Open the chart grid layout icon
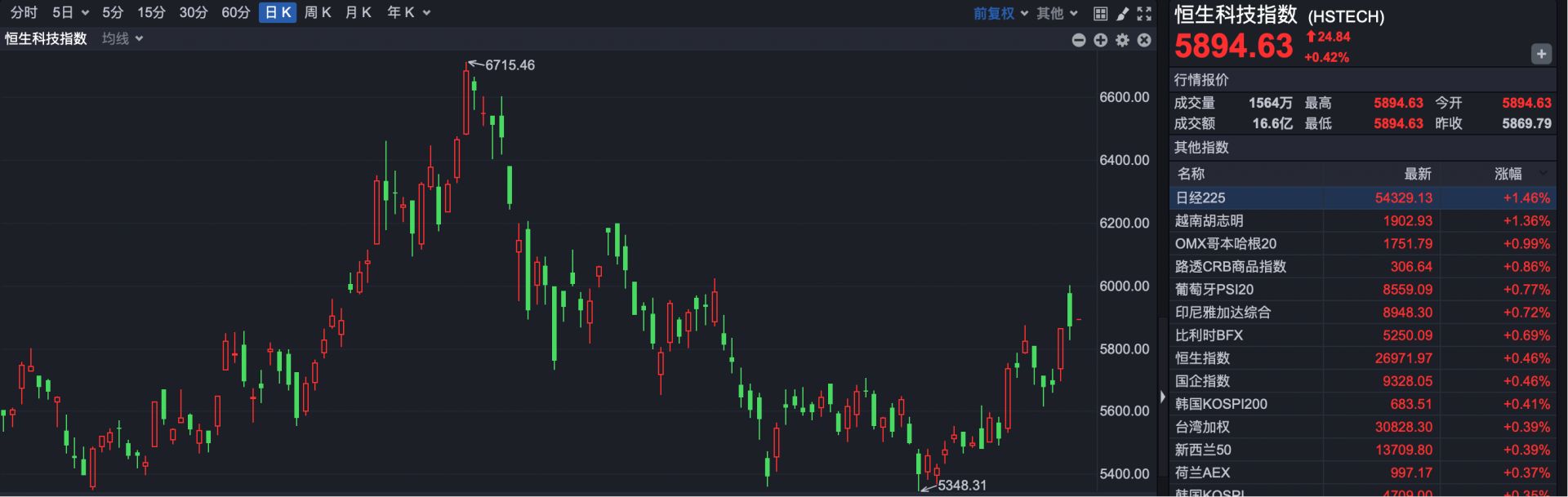Viewport: 1568px width, 497px height. [x=1100, y=13]
